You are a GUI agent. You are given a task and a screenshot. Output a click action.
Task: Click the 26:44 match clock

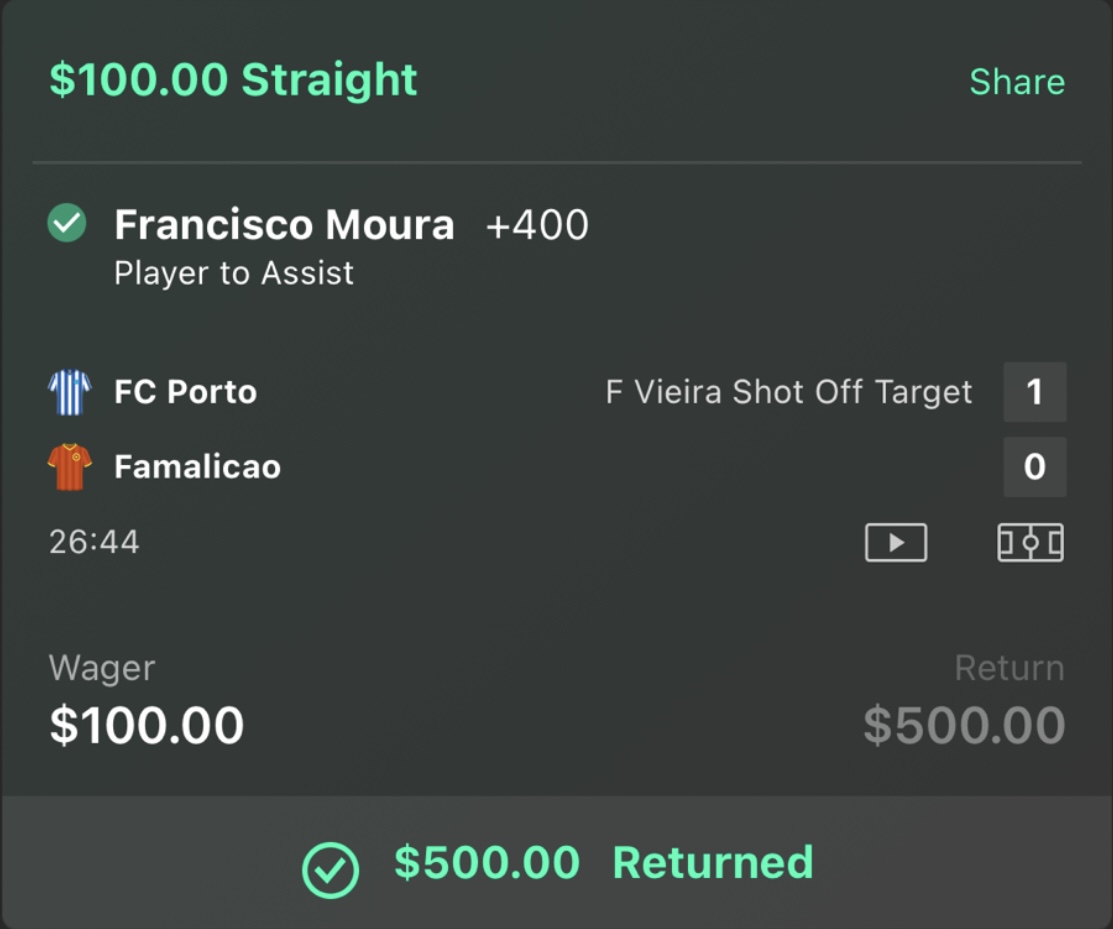pyautogui.click(x=94, y=543)
